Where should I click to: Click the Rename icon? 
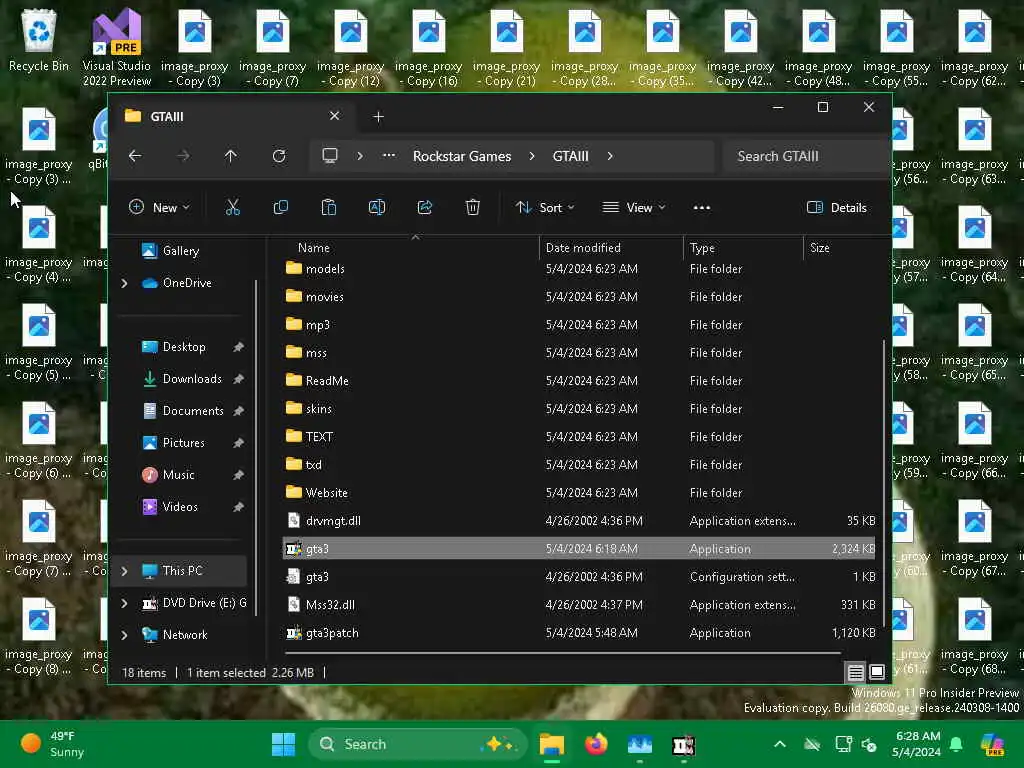377,208
